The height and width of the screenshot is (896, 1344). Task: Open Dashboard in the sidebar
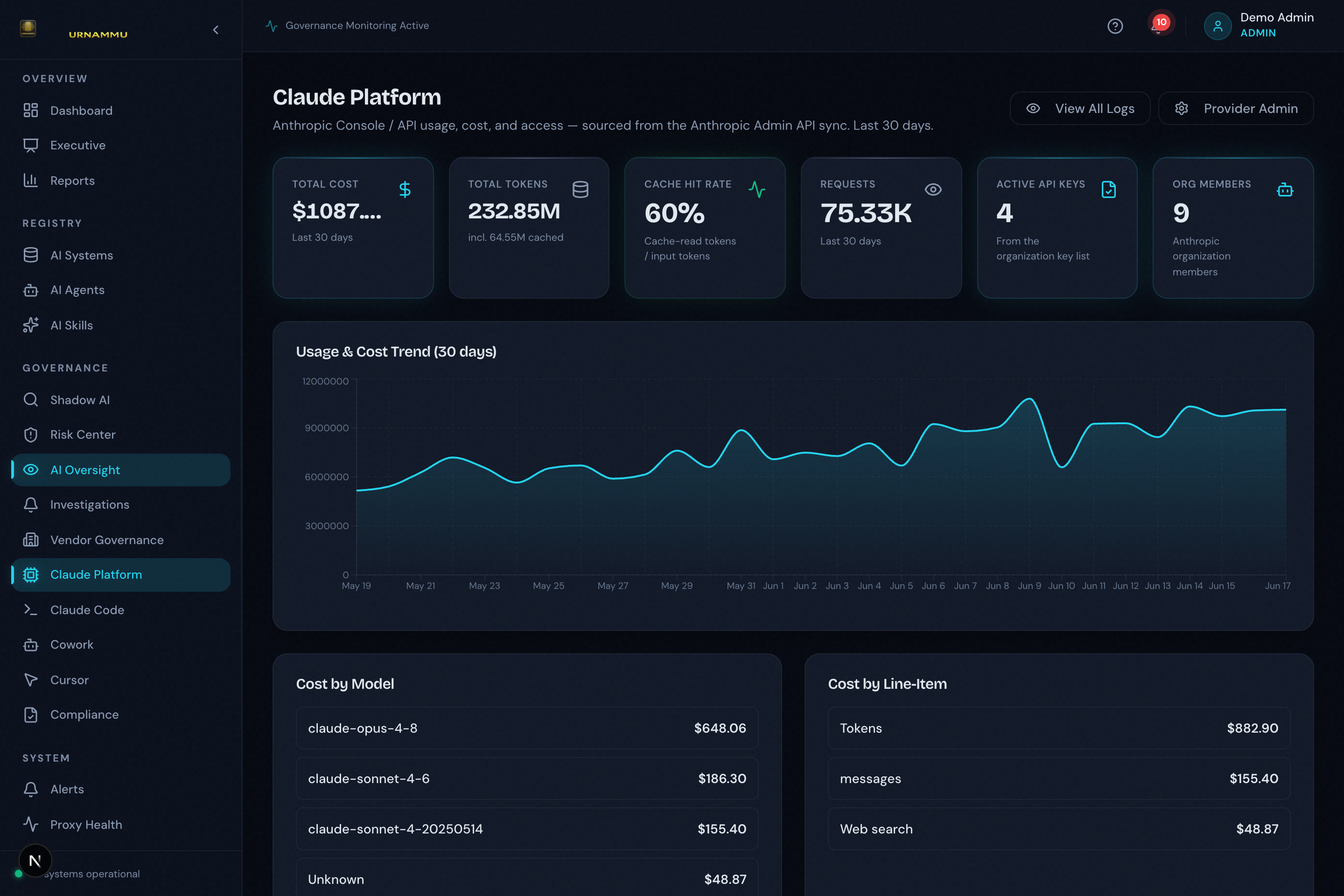[120, 110]
